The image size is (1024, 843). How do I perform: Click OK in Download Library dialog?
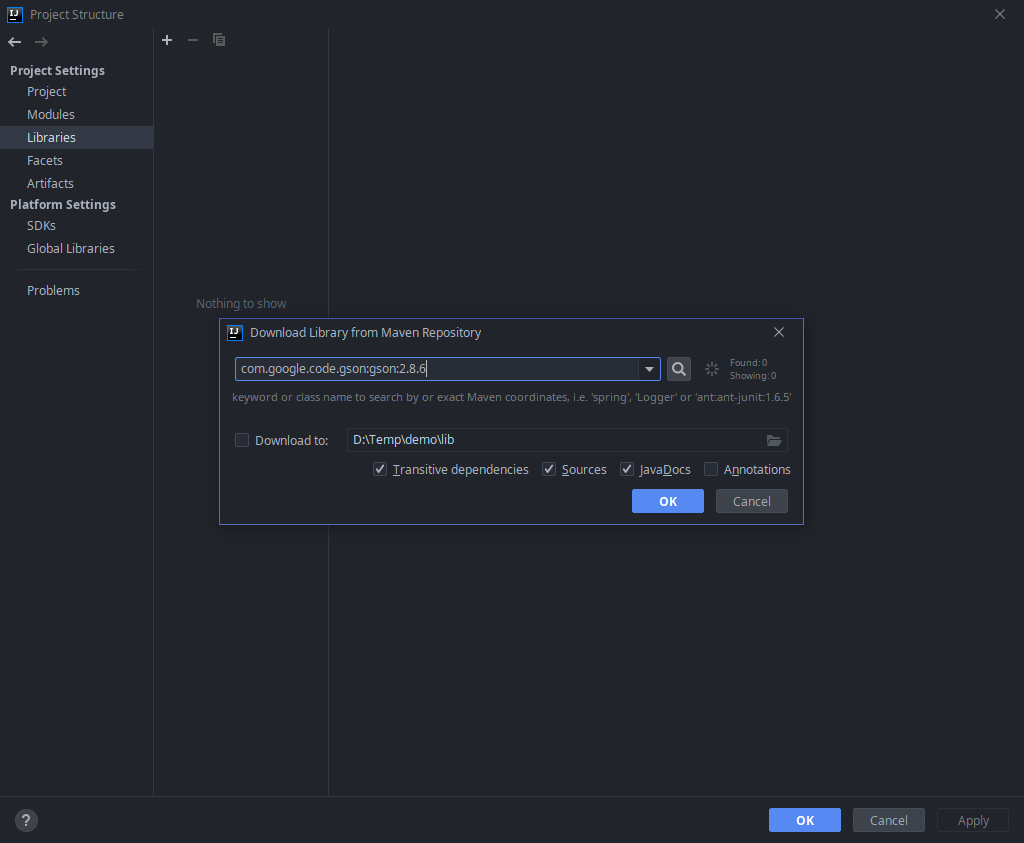(667, 501)
